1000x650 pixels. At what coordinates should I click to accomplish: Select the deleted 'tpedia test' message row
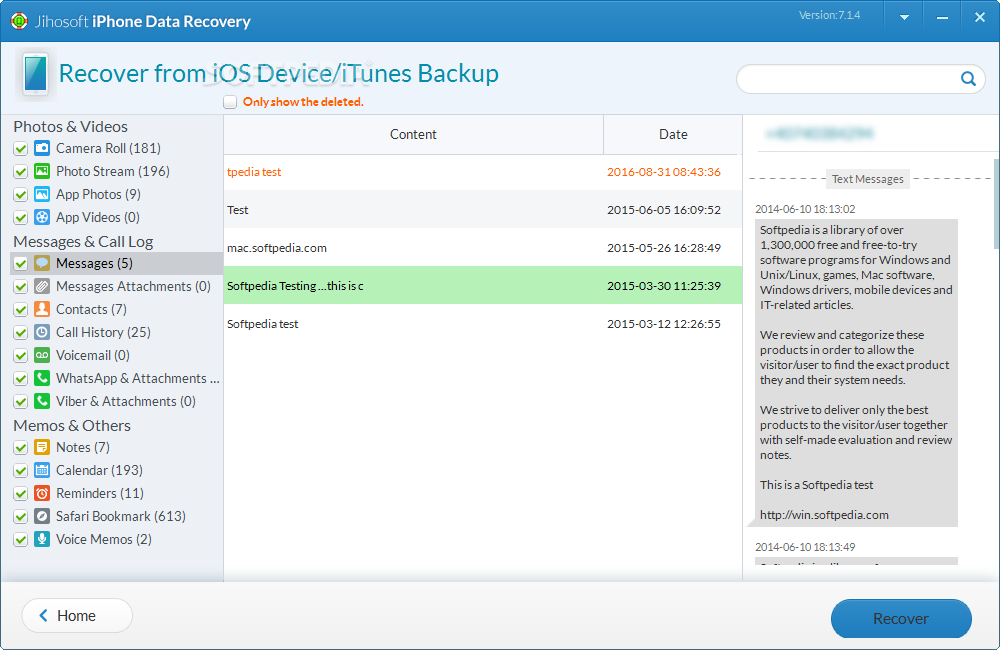(483, 172)
